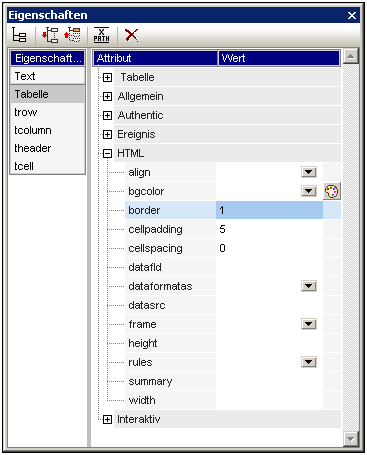Open the bgcolor color palette picker

click(x=332, y=191)
